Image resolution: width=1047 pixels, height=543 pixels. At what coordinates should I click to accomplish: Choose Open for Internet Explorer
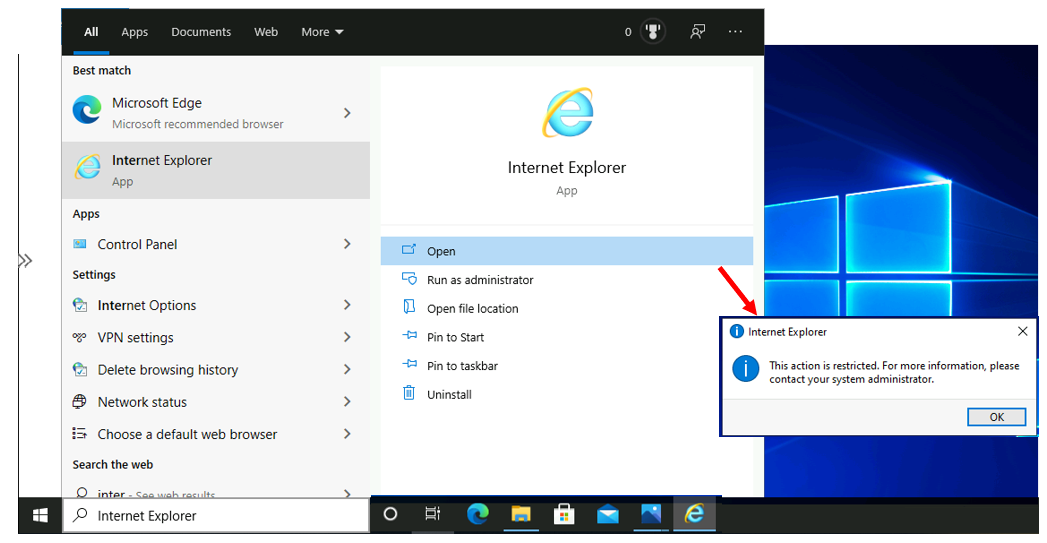(567, 251)
